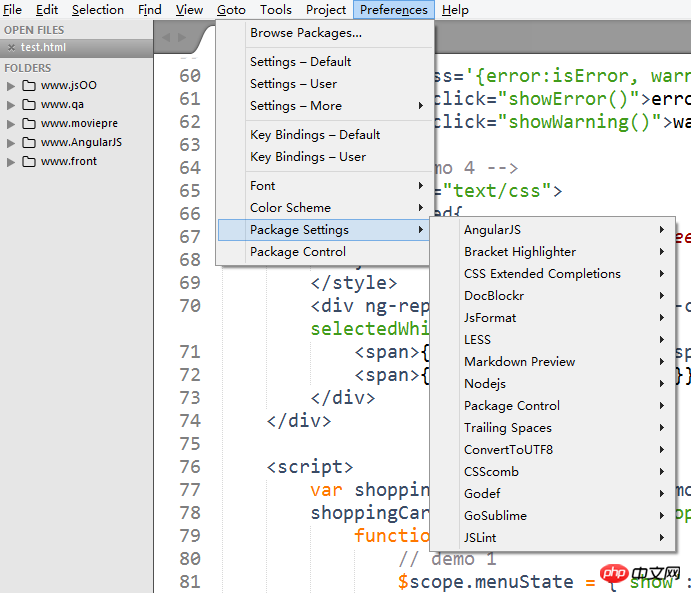This screenshot has height=593, width=691.
Task: Open the Selection menu
Action: (x=97, y=10)
